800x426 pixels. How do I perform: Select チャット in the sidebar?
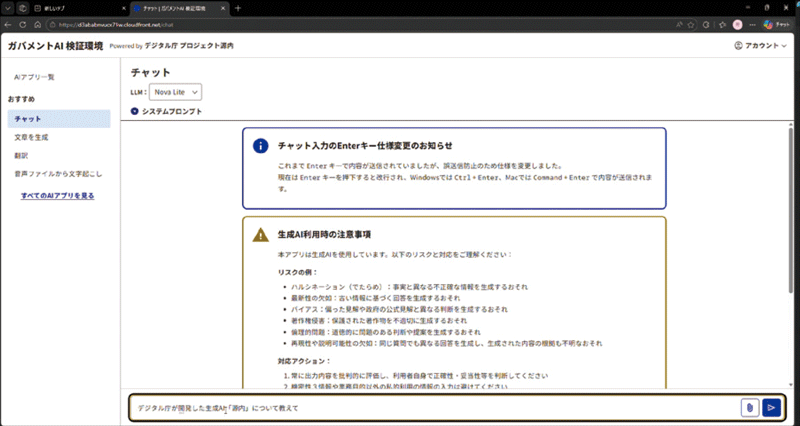(59, 119)
